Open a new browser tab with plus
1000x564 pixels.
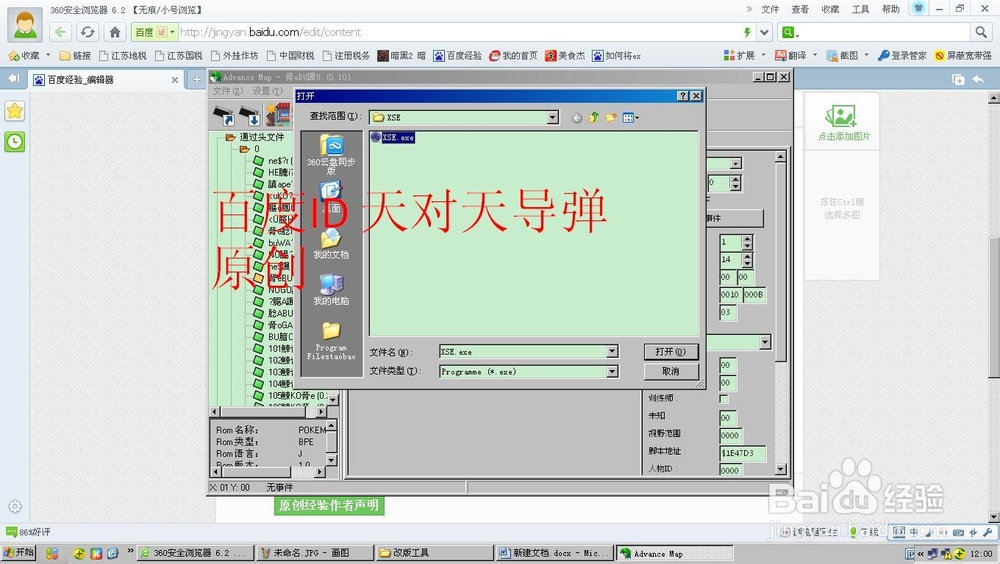[x=196, y=79]
